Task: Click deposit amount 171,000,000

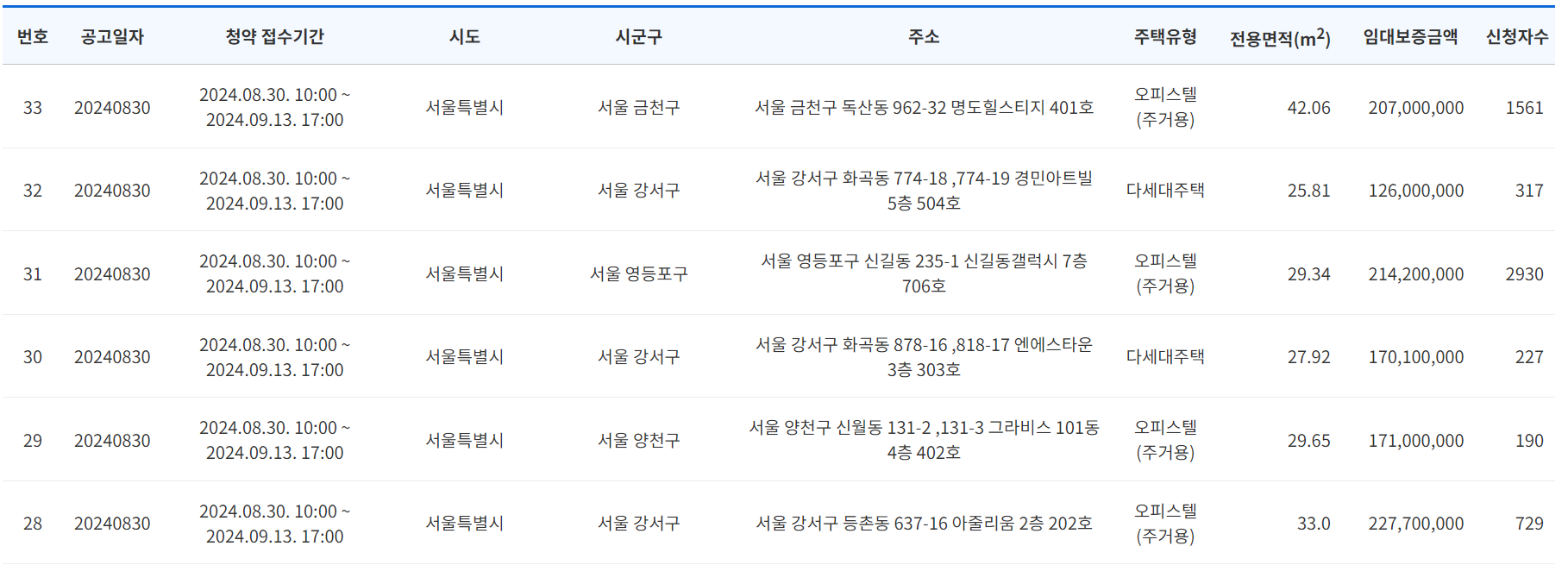Action: point(1415,441)
